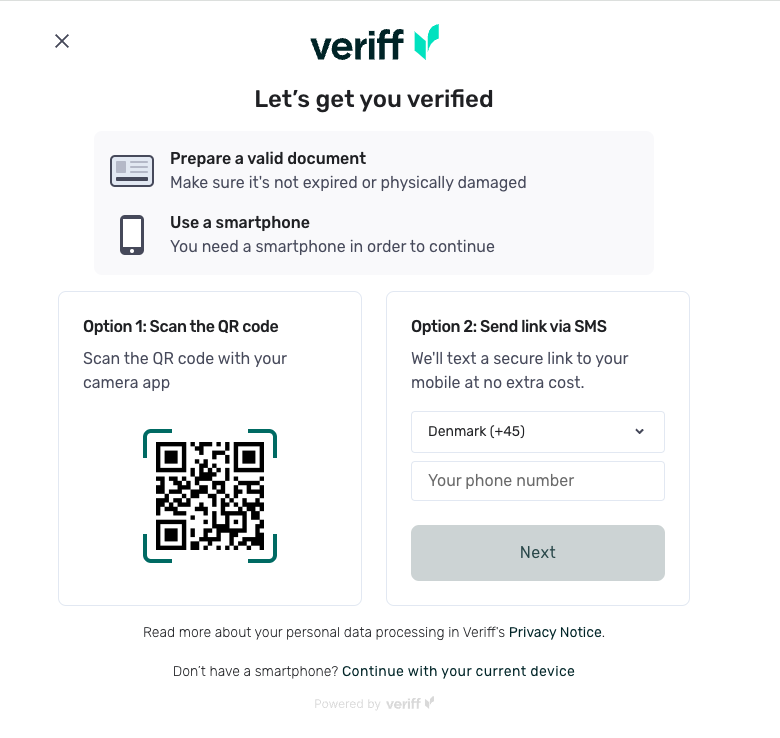Click the chevron arrow in country selector
The image size is (780, 738).
coord(640,432)
